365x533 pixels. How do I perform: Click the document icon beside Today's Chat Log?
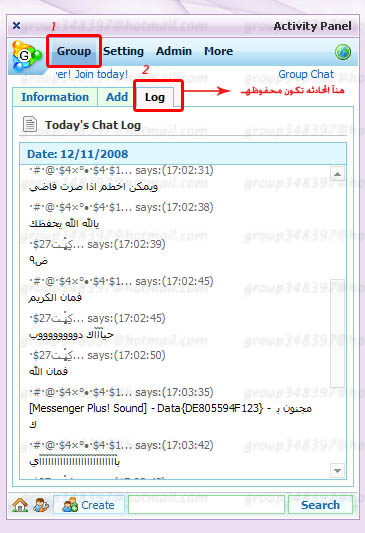coord(30,124)
